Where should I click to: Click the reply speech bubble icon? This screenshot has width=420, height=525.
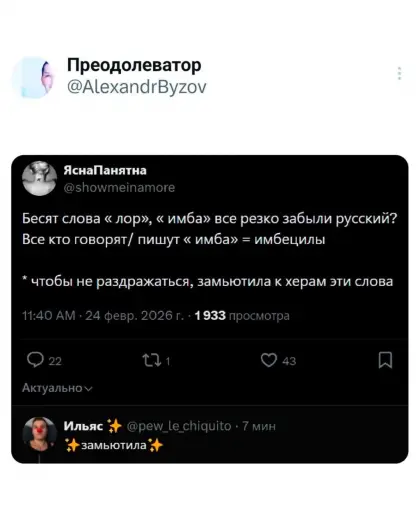(x=35, y=360)
